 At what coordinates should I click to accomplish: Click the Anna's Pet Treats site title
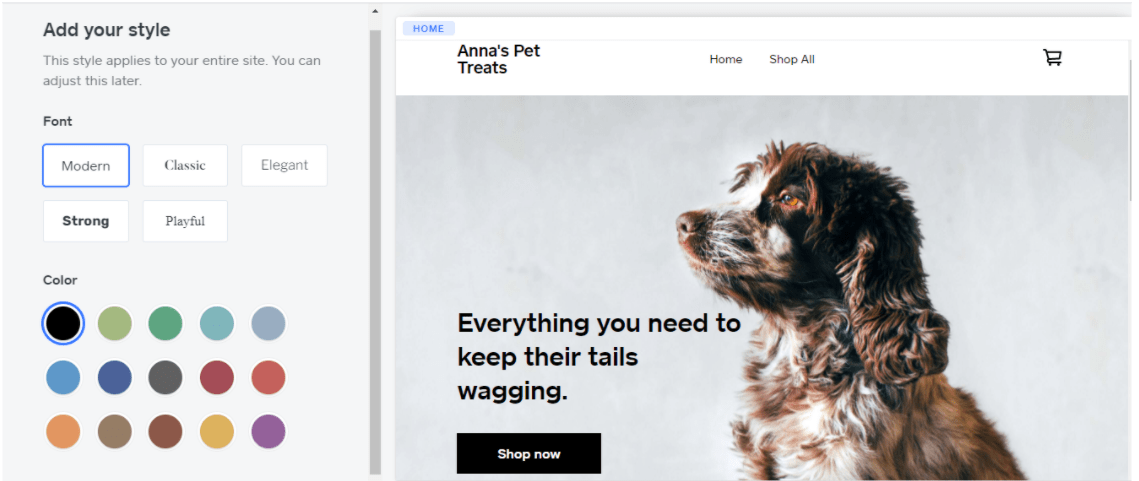[499, 60]
